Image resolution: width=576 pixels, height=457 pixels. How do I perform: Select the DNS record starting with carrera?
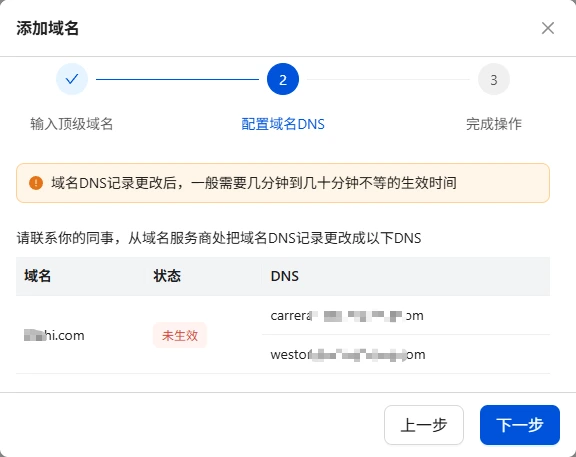point(347,316)
